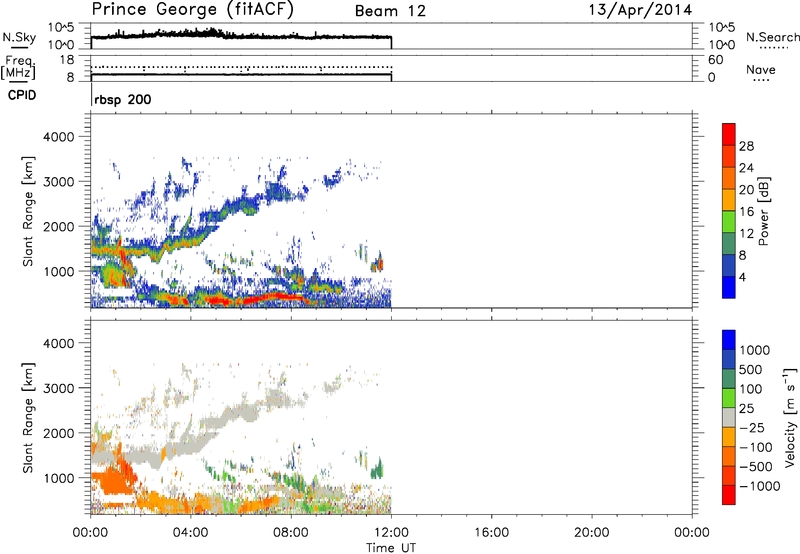This screenshot has height=554, width=800.
Task: Click the frequency axis value 18
Action: (x=66, y=60)
